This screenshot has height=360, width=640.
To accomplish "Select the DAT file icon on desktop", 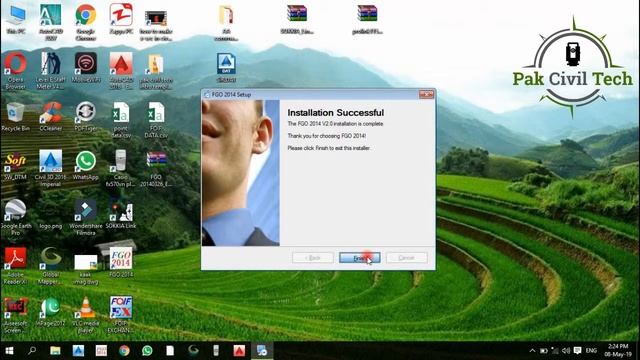I will 226,68.
